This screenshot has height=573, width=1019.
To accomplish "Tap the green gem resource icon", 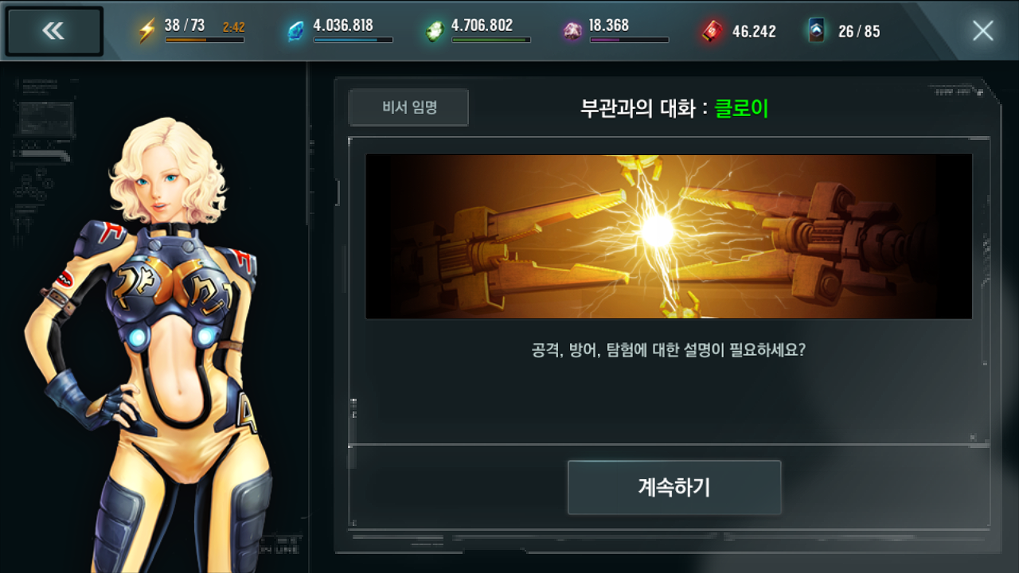I will pos(434,31).
